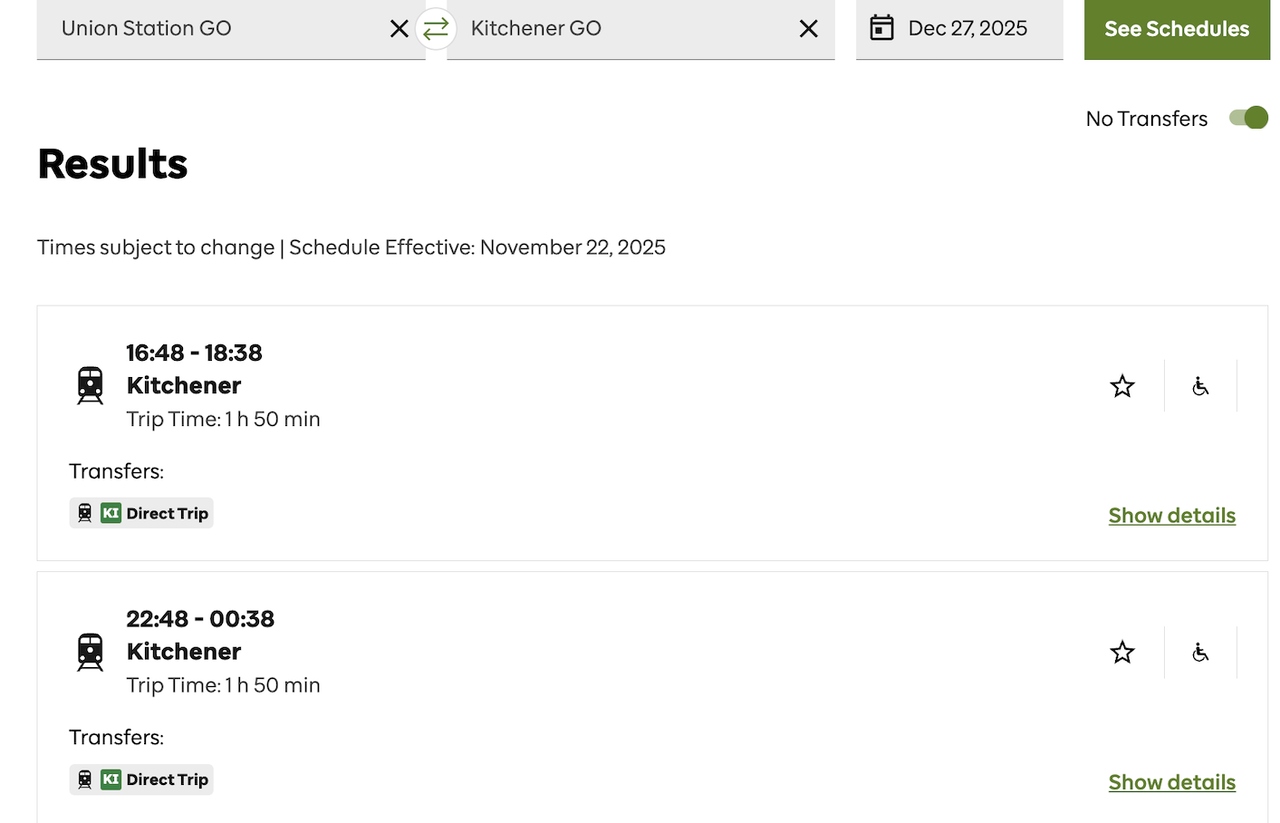Screen dimensions: 1280x823
Task: Expand details for the 22:48 trip
Action: [1171, 782]
